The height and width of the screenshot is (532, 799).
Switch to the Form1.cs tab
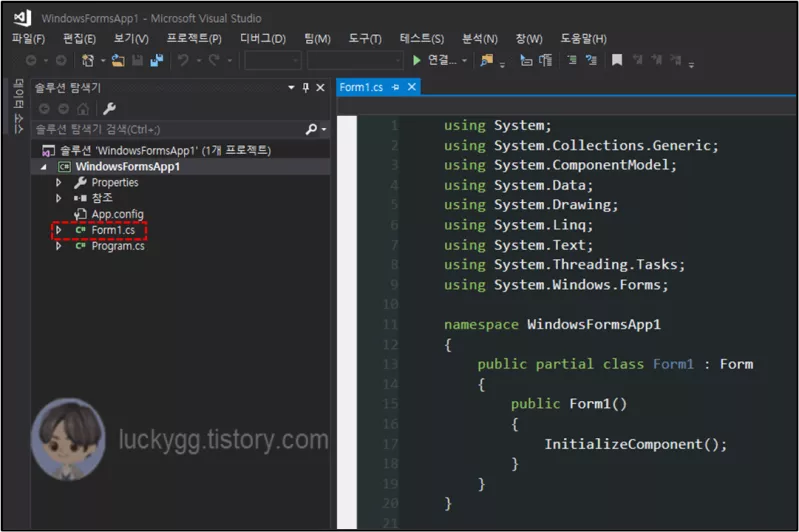[361, 87]
